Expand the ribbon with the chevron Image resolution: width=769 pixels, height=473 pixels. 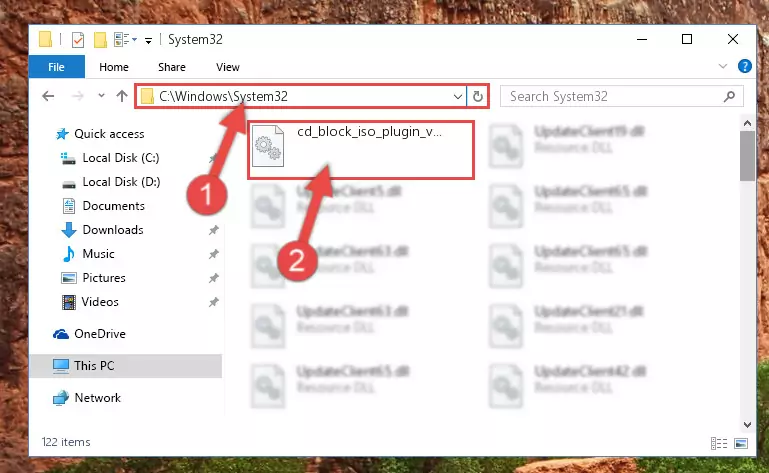click(722, 66)
